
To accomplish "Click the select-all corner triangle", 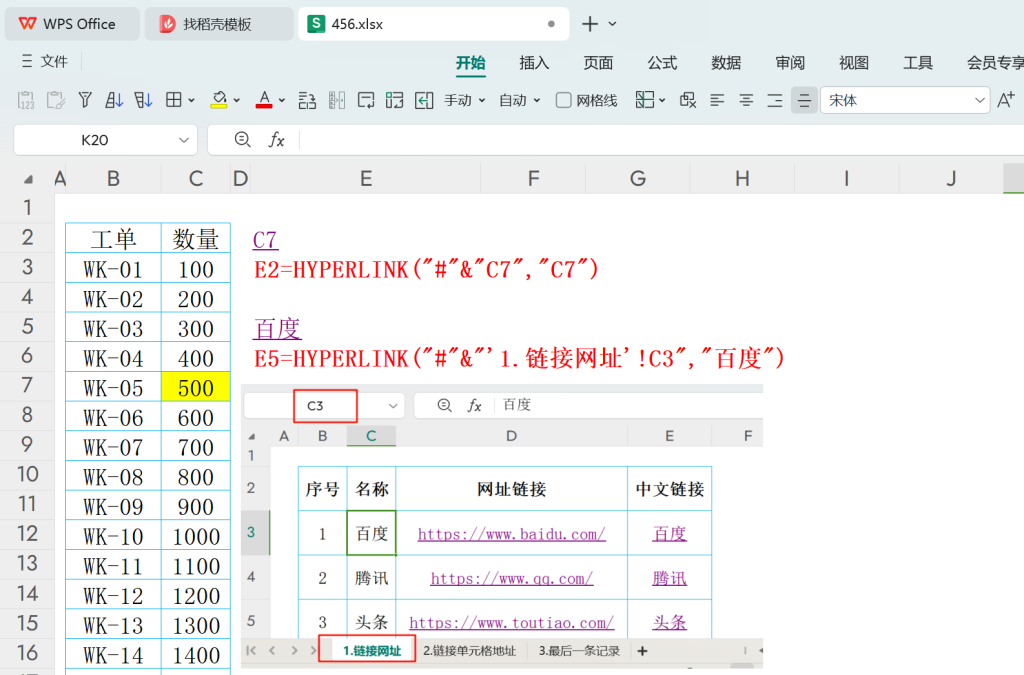I will pyautogui.click(x=28, y=179).
